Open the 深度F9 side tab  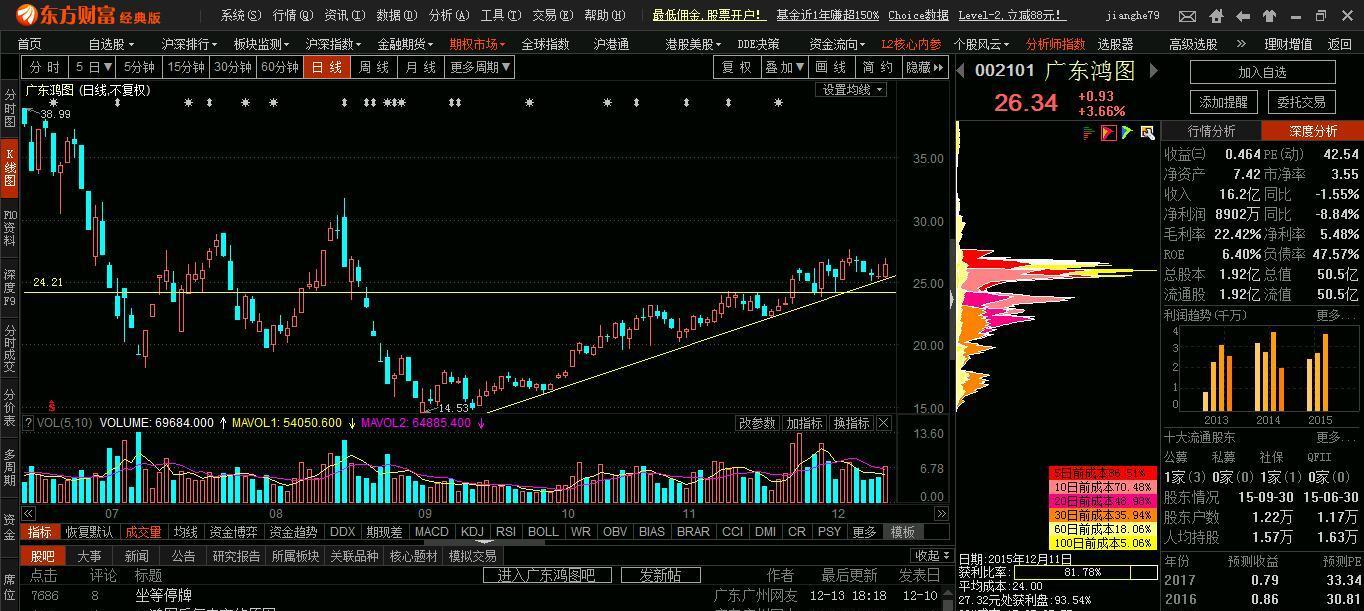9,287
